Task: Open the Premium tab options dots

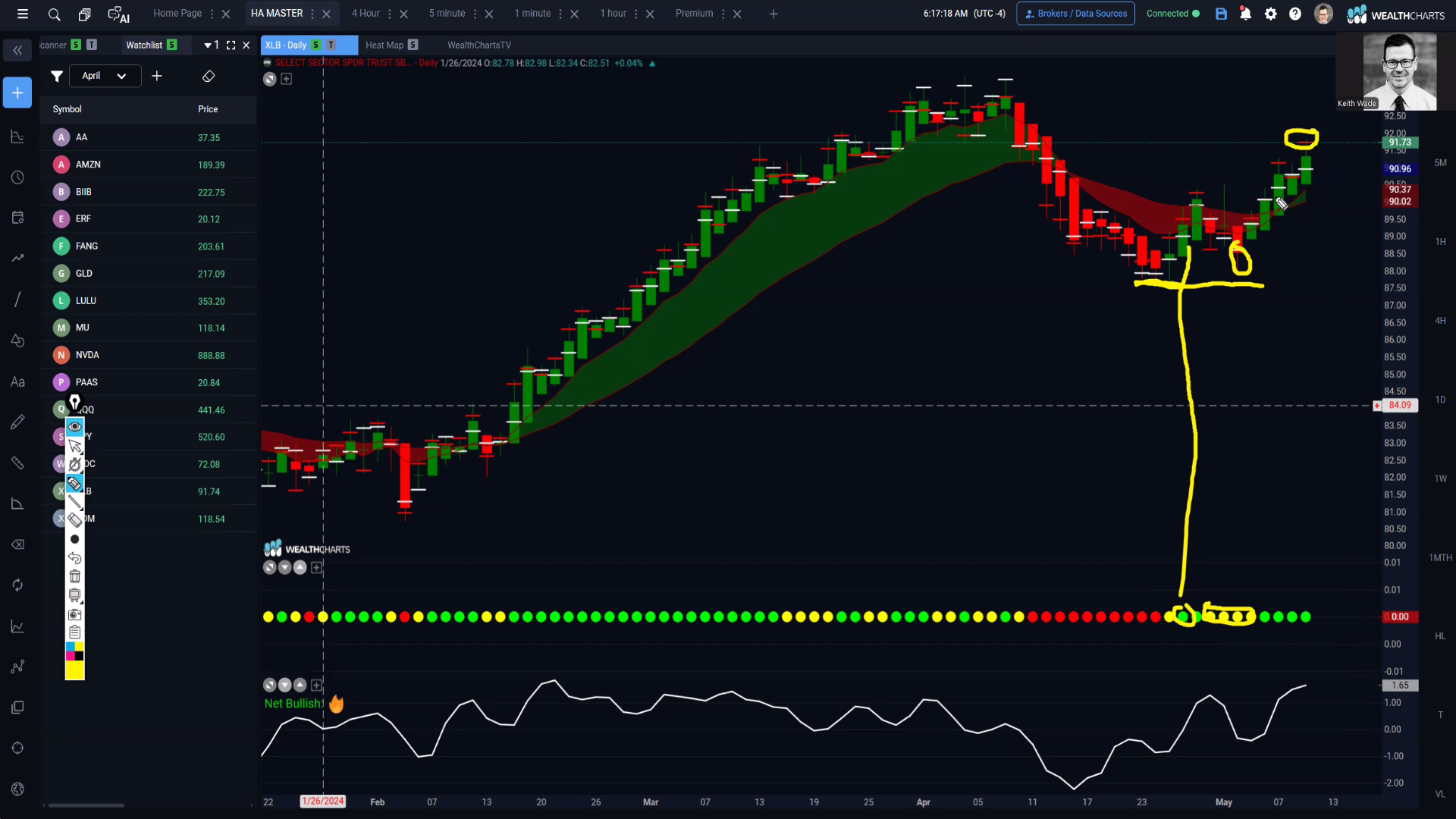Action: [x=723, y=14]
